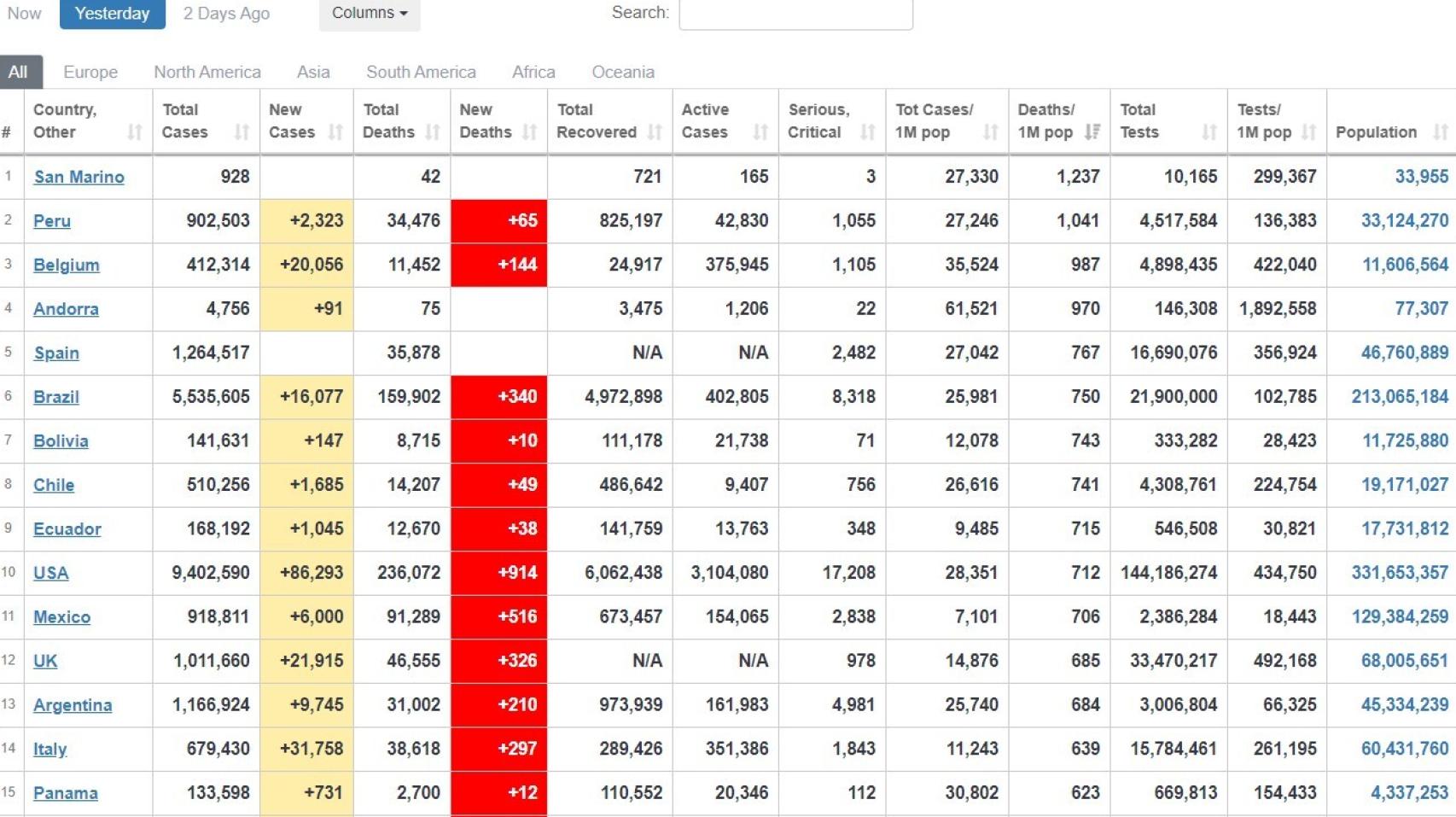Open the Spain country link
Screen dimensions: 1456x817
(x=56, y=353)
